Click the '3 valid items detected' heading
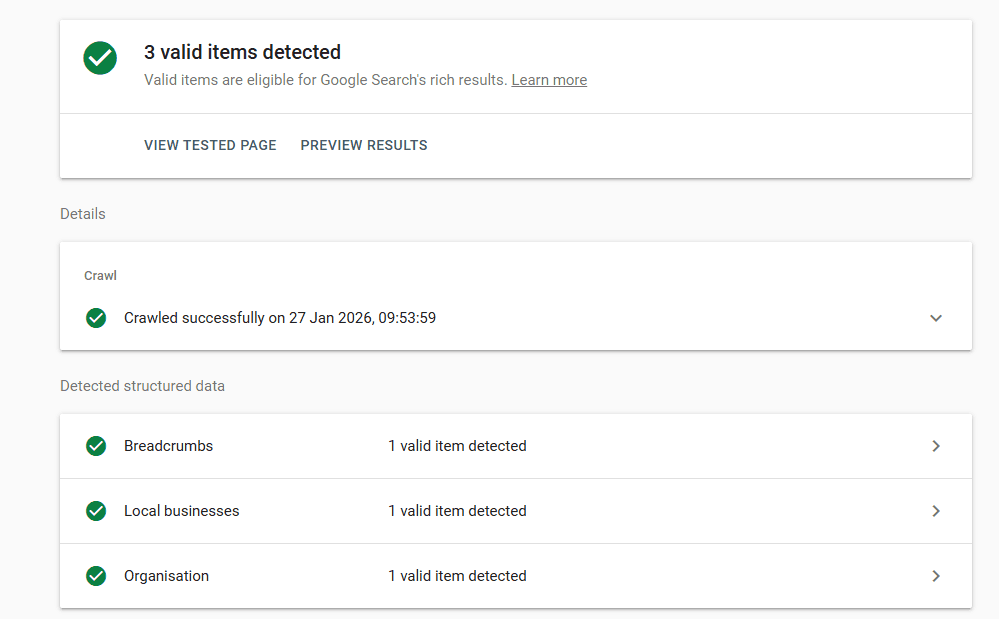This screenshot has width=999, height=619. [x=242, y=52]
